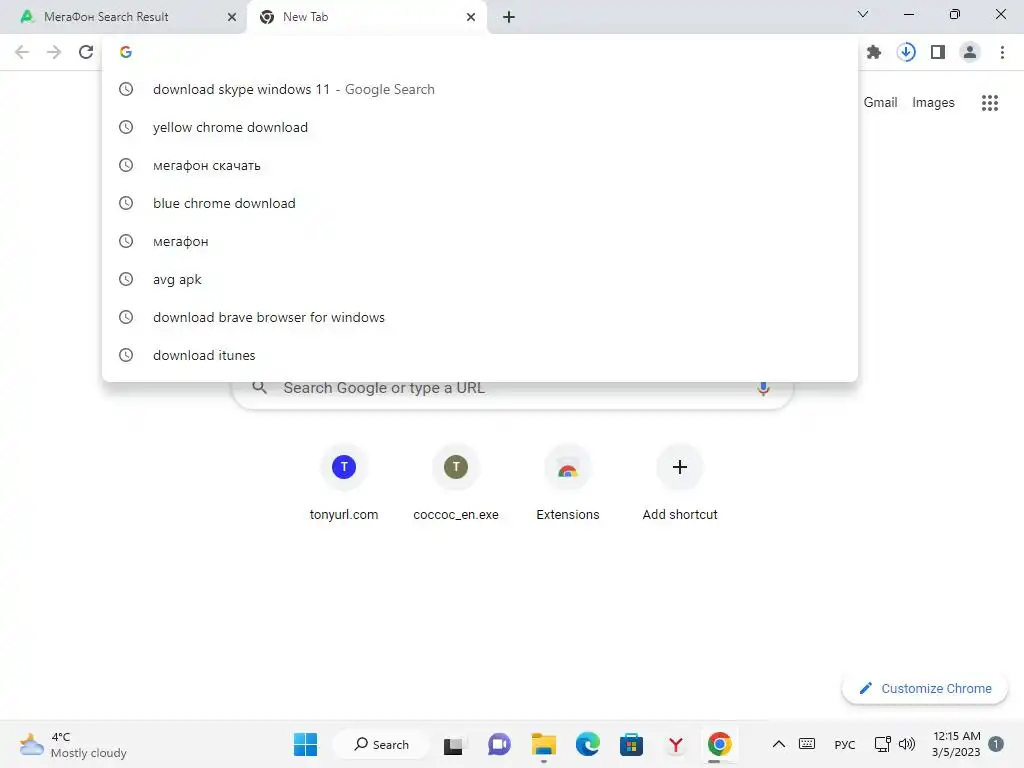Viewport: 1024px width, 768px height.
Task: Close the New Tab tab
Action: pyautogui.click(x=471, y=17)
